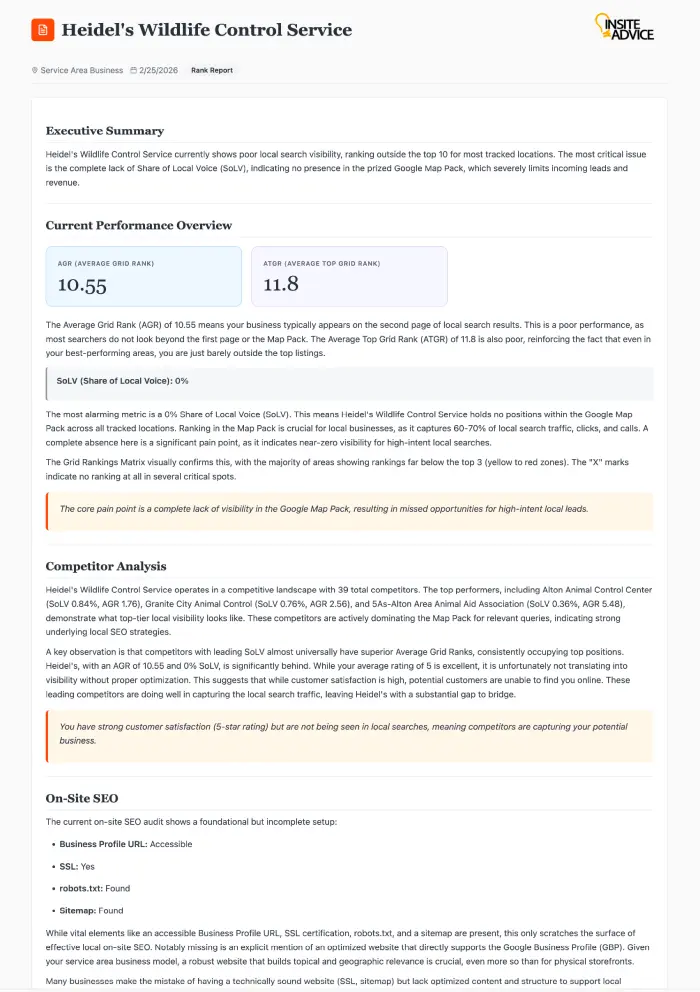This screenshot has height=992, width=700.
Task: Click the Business Profile URL list item
Action: [126, 844]
